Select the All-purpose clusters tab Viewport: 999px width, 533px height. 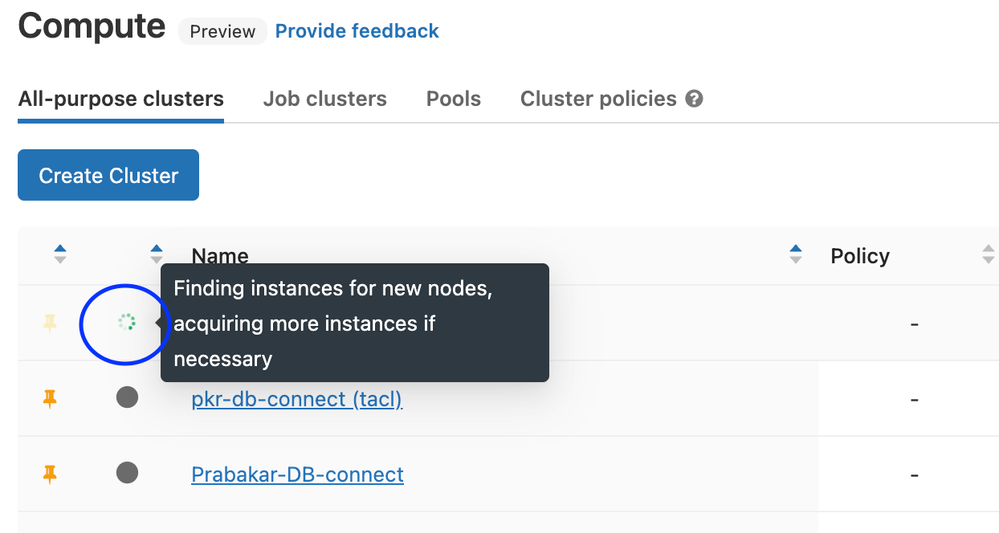(121, 99)
